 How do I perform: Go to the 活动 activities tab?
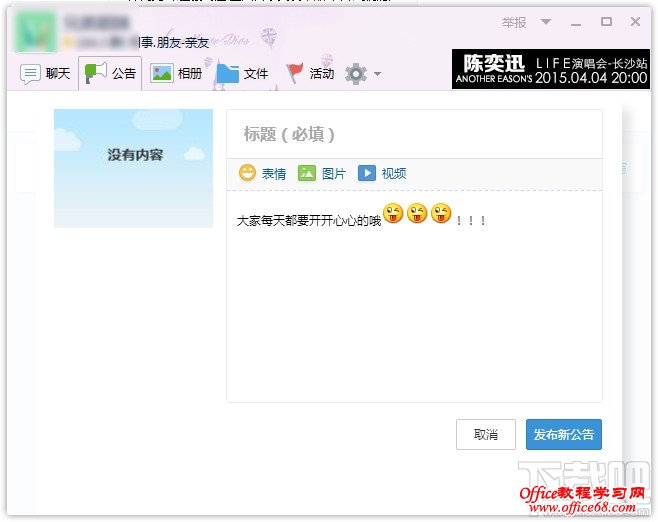310,74
